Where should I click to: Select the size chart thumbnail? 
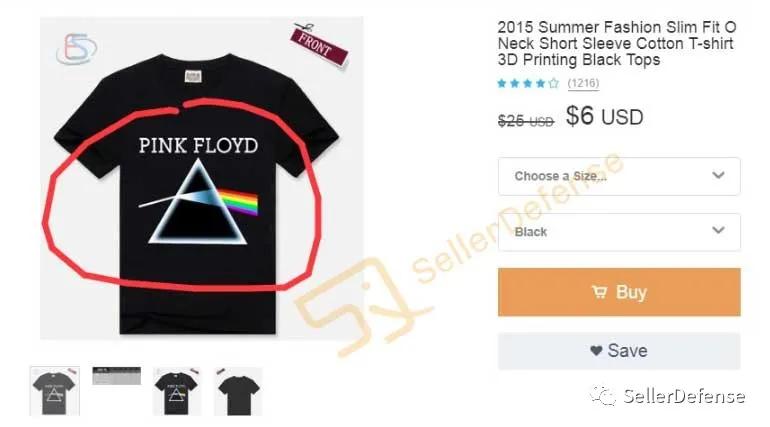click(117, 375)
